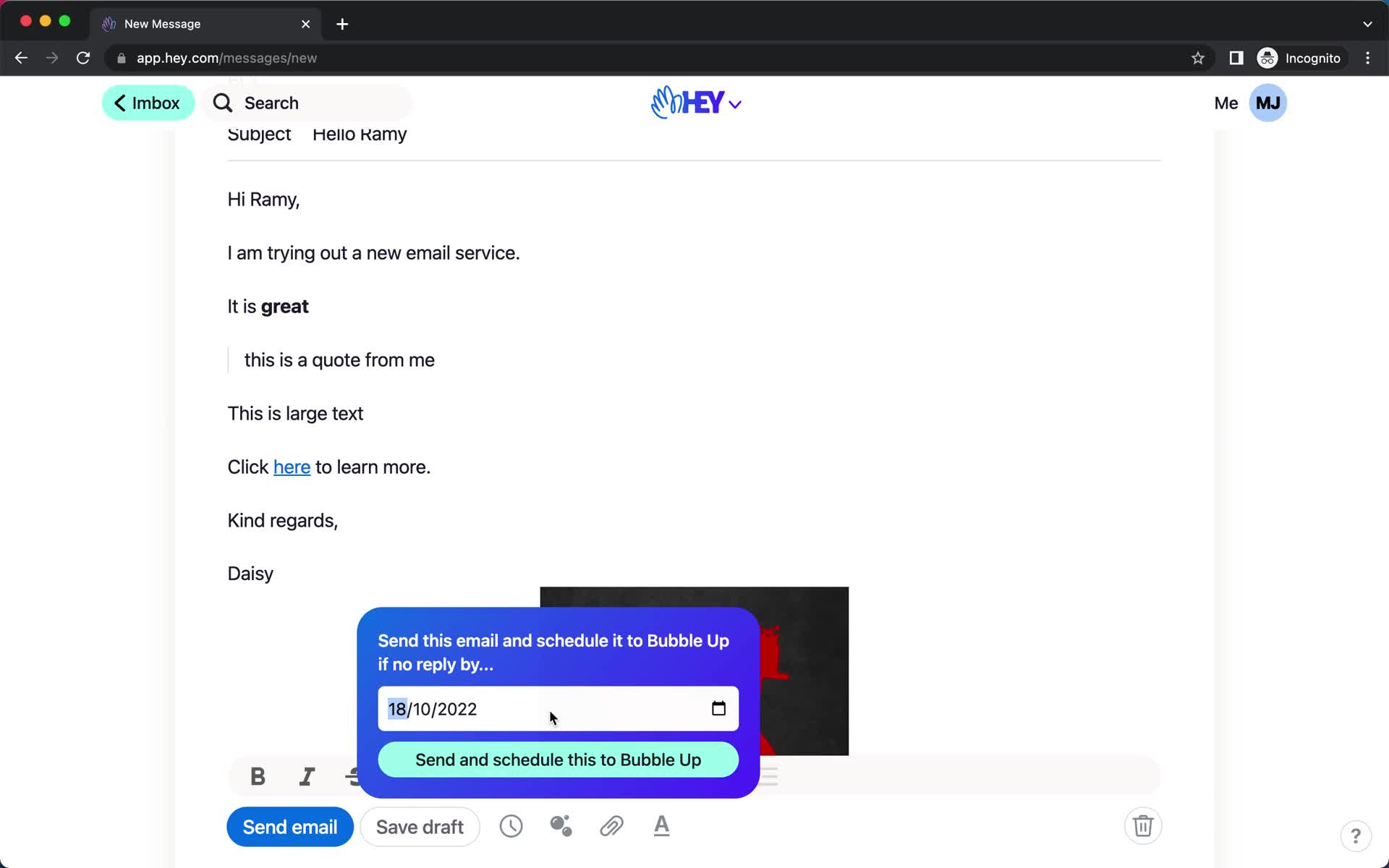Click bookmark/star icon in address bar
This screenshot has height=868, width=1389.
(1197, 58)
